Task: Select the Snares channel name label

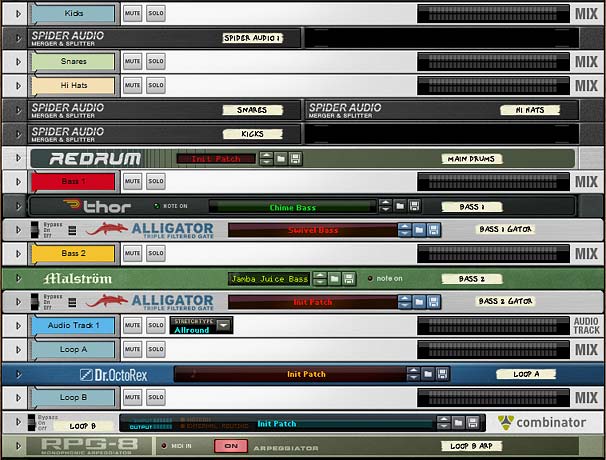Action: pyautogui.click(x=73, y=61)
